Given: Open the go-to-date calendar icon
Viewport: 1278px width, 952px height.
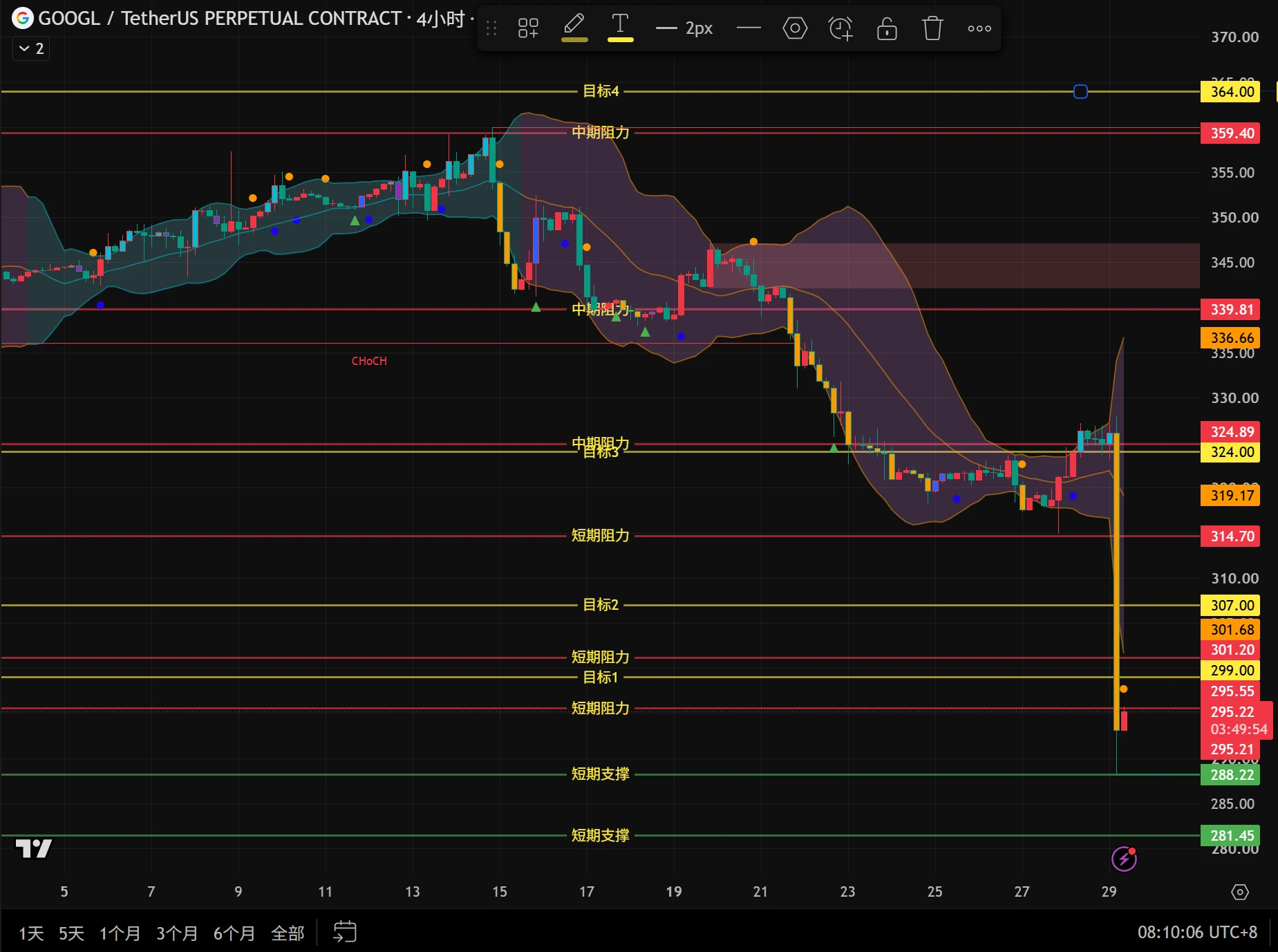Looking at the screenshot, I should pyautogui.click(x=344, y=932).
